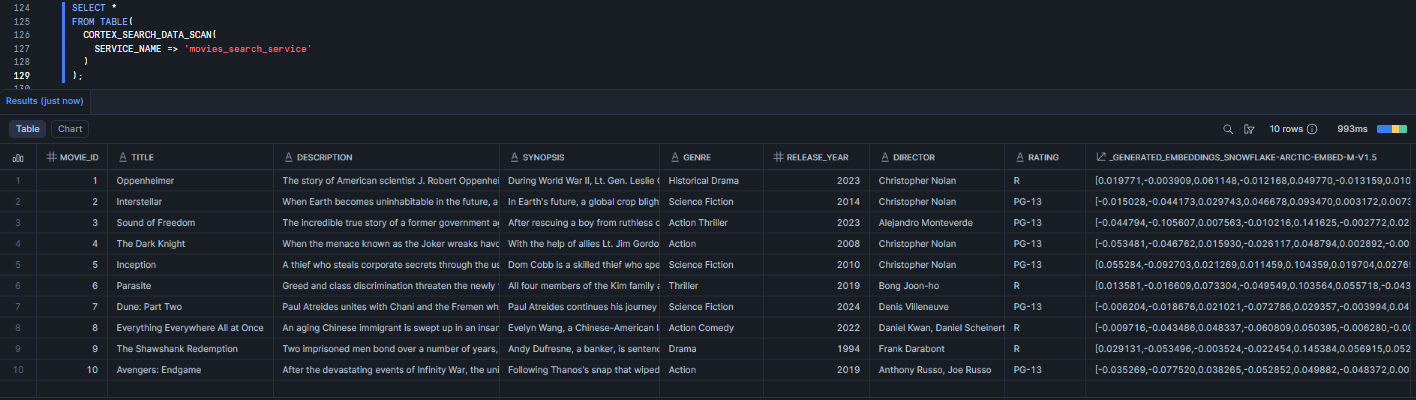1416x400 pixels.
Task: Select the Parasite title cell
Action: pos(191,286)
